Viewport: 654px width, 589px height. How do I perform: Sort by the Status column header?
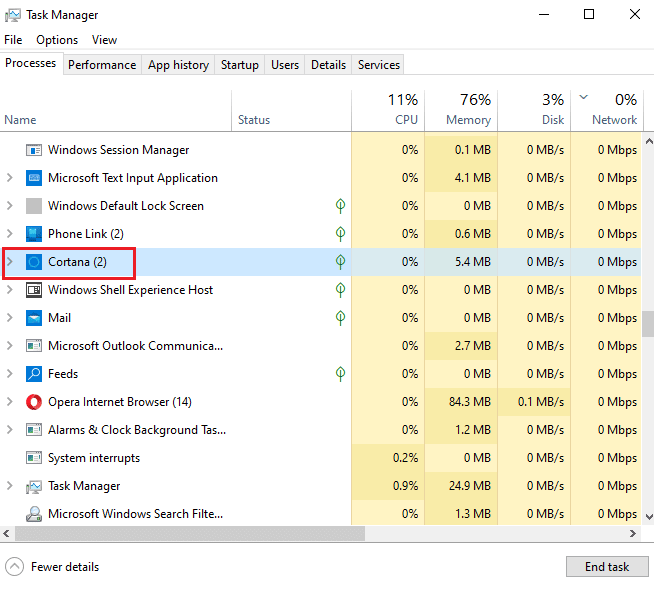[x=292, y=110]
